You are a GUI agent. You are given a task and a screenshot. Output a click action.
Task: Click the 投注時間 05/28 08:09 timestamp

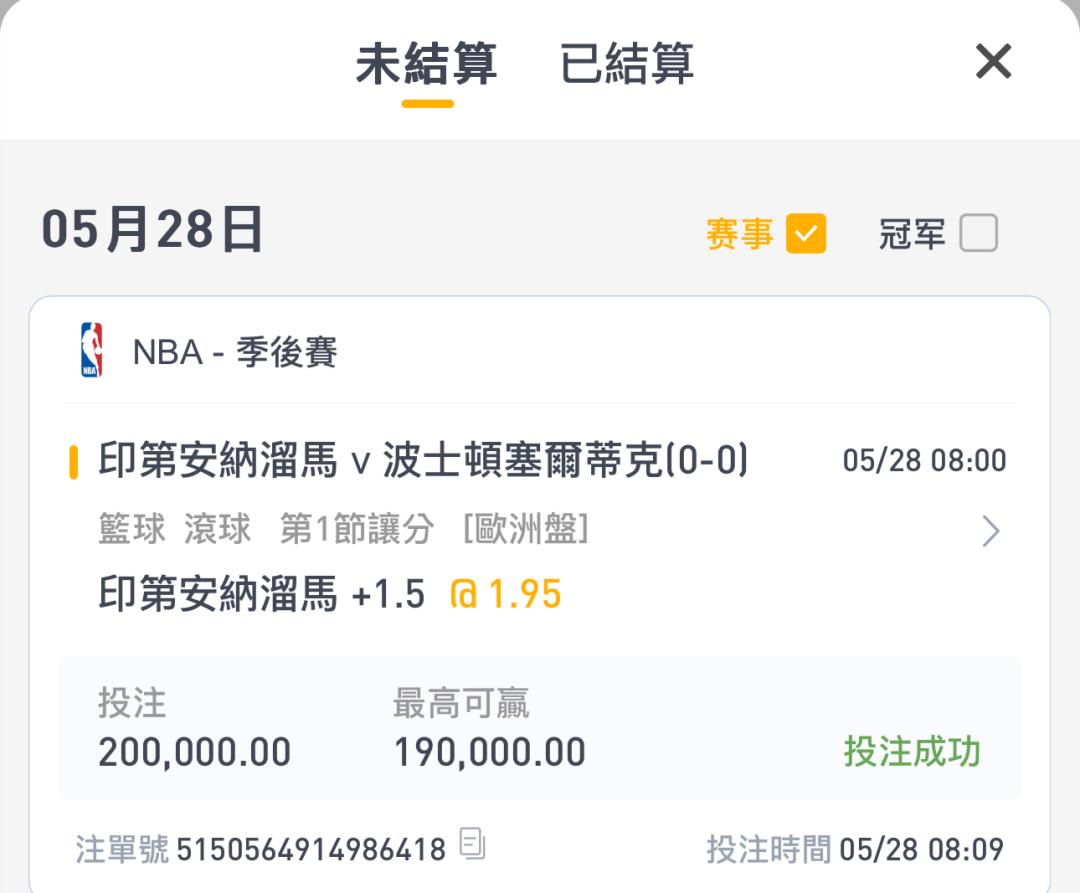(855, 849)
